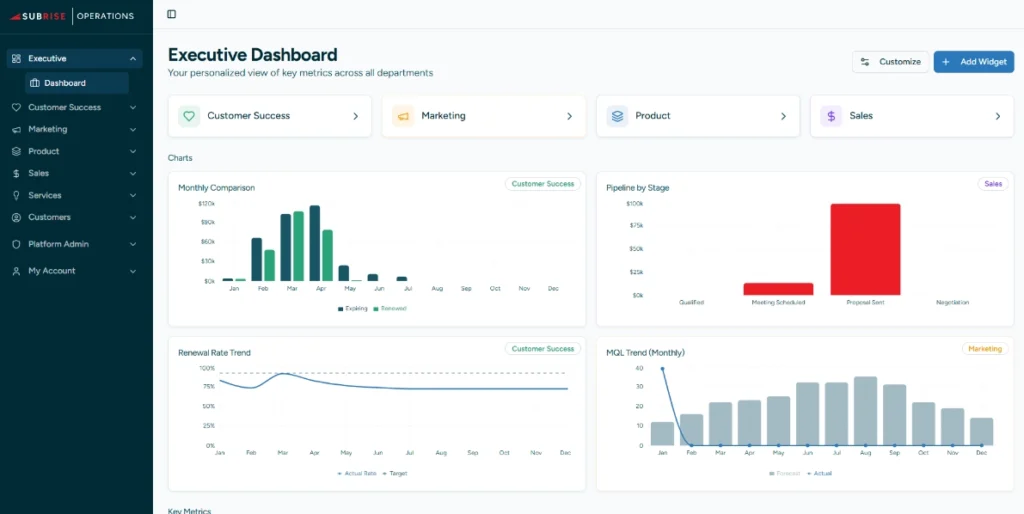Click Customer Success tag on Renewal Rate Trend
Image resolution: width=1024 pixels, height=514 pixels.
(x=543, y=349)
